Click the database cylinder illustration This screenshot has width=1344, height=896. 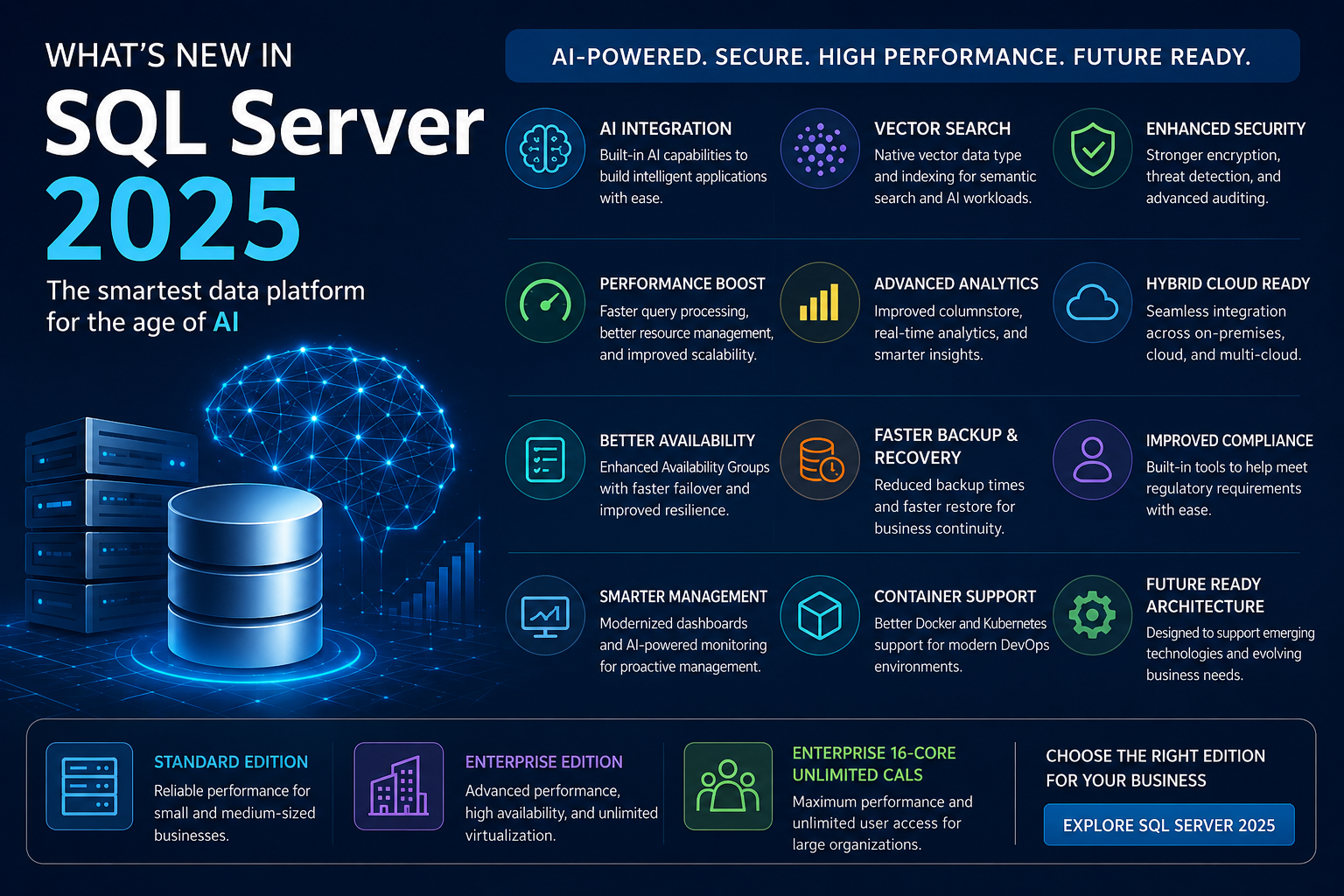245,575
